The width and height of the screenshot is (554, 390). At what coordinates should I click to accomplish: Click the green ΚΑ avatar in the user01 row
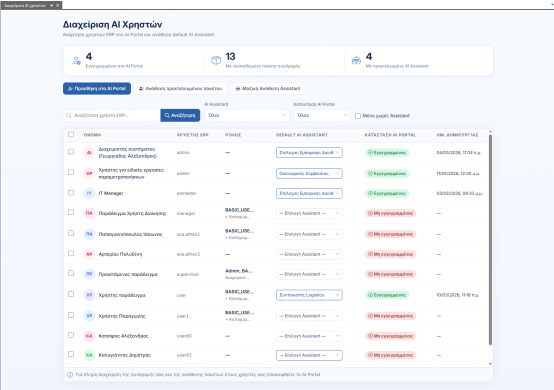point(89,355)
